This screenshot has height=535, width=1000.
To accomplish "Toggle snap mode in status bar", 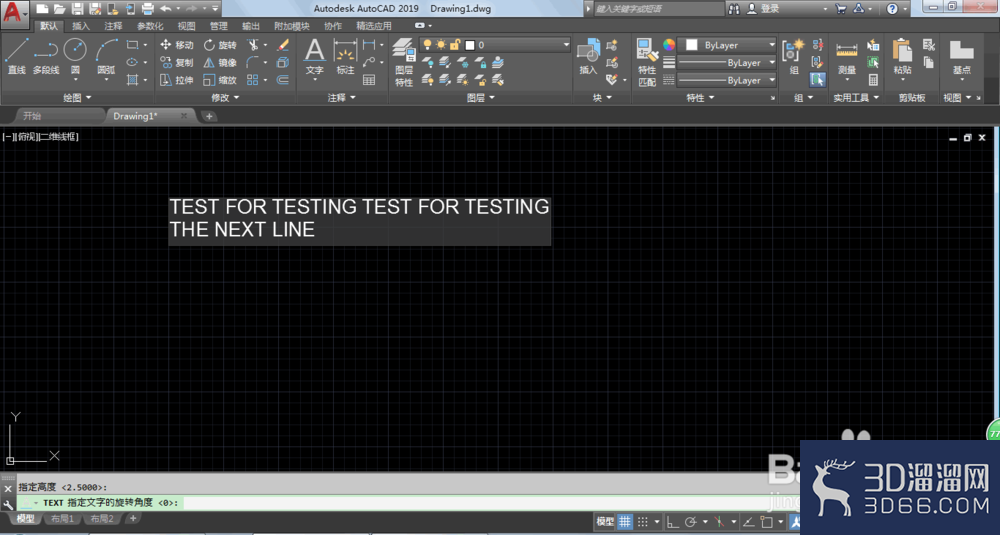I will tap(643, 522).
